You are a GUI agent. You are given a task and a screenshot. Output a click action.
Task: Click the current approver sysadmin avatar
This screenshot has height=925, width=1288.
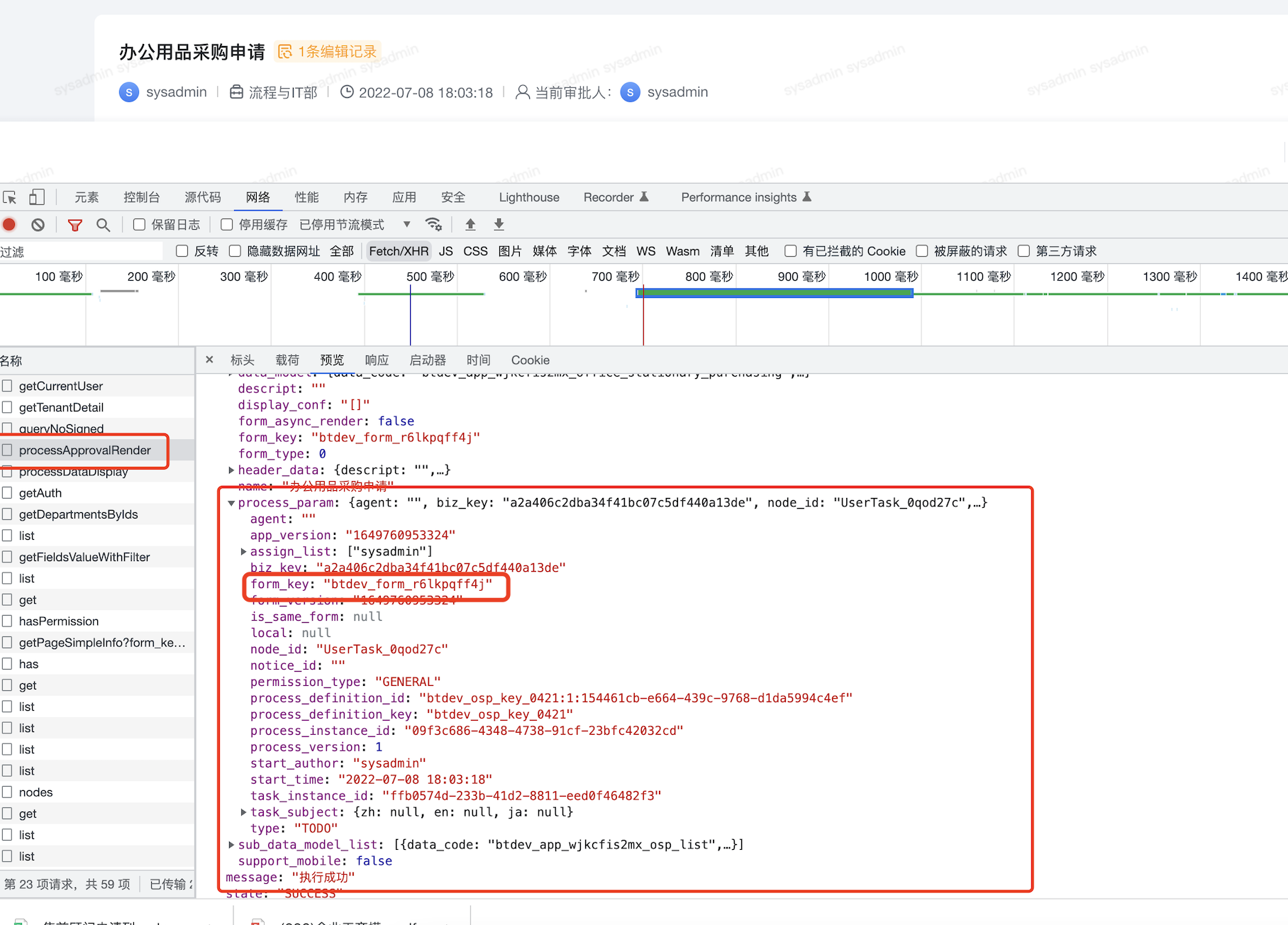[x=630, y=92]
